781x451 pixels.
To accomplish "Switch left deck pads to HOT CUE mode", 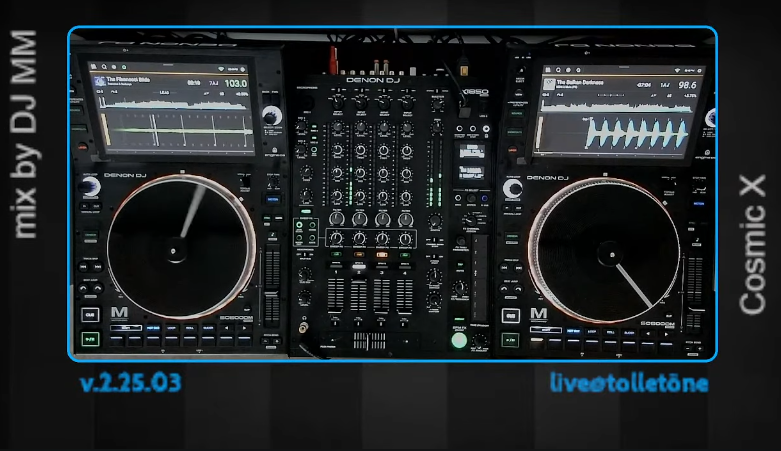I will point(153,328).
